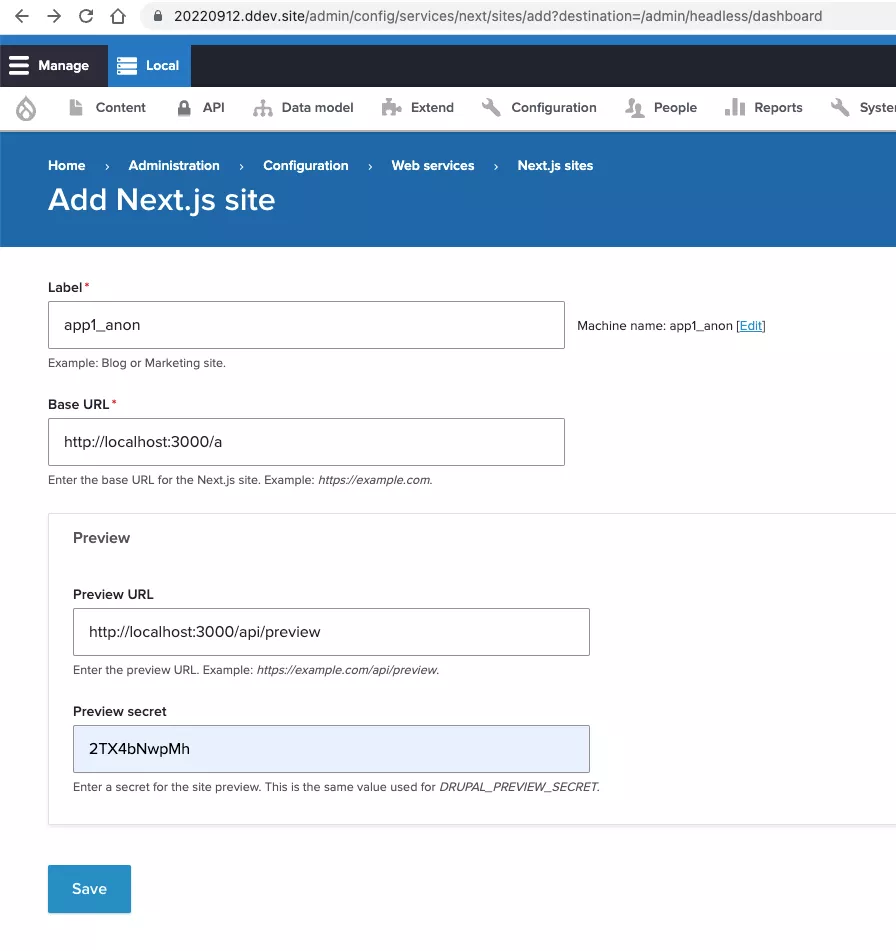Open the API menu item
The height and width of the screenshot is (951, 896).
coord(200,108)
